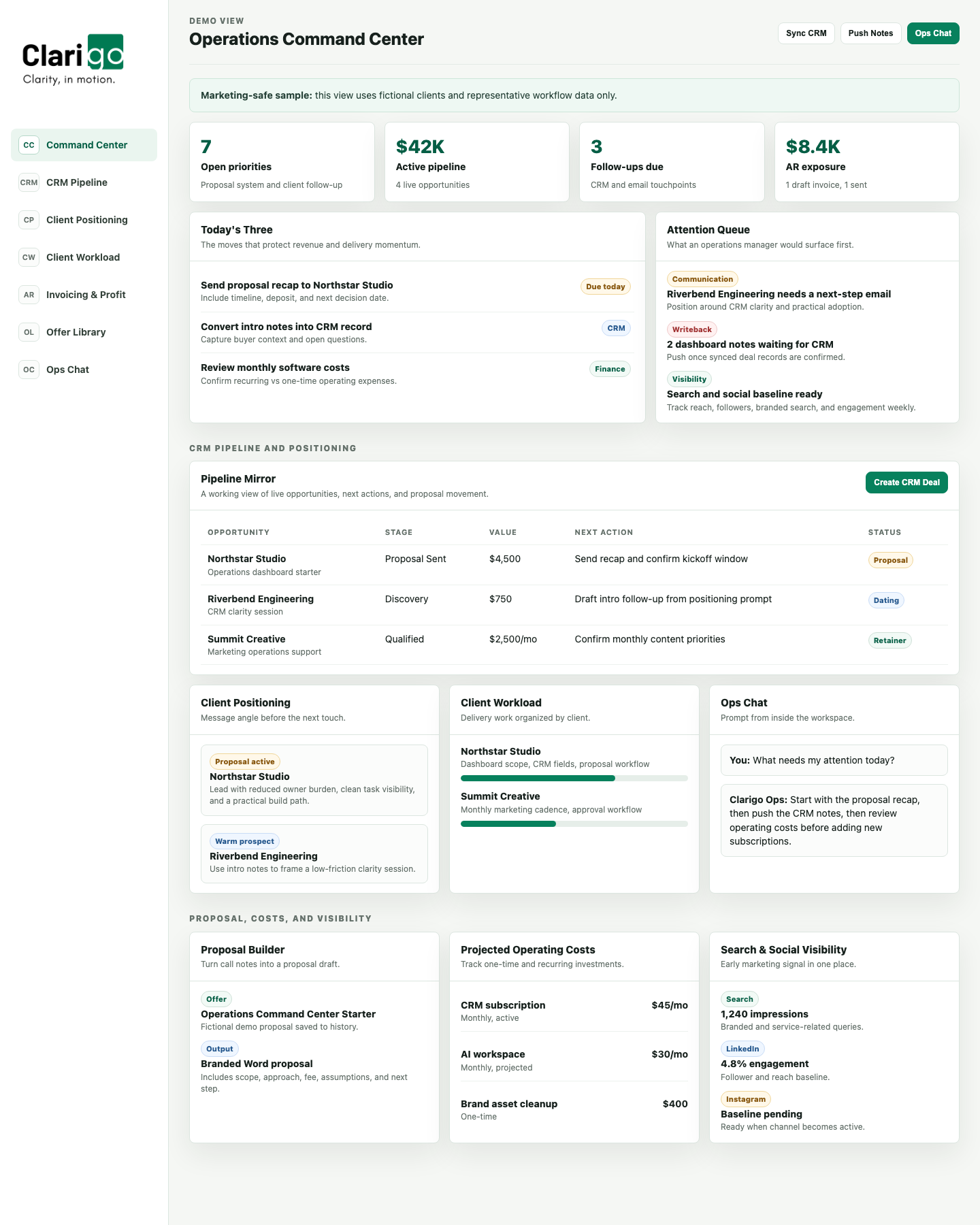Viewport: 980px width, 1225px height.
Task: Click the Opportunity column header
Action: pyautogui.click(x=238, y=532)
